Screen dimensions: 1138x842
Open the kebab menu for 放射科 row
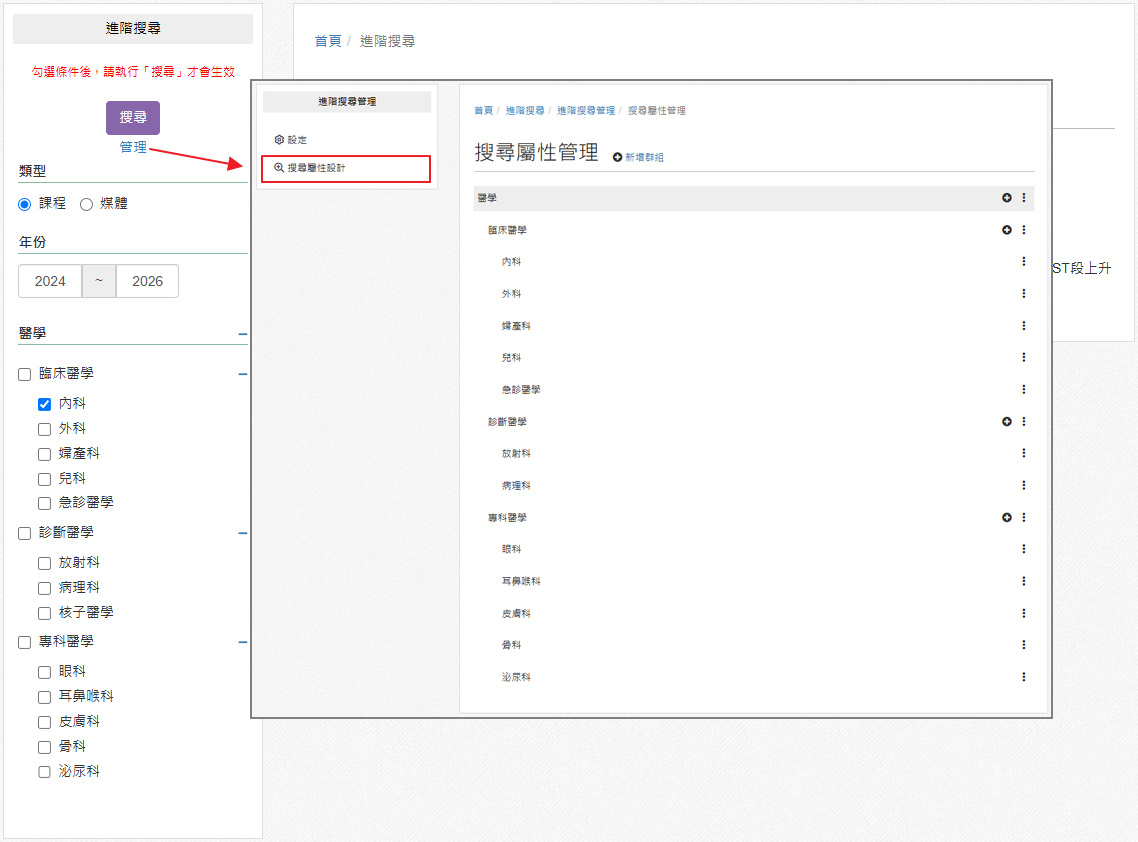click(1024, 453)
